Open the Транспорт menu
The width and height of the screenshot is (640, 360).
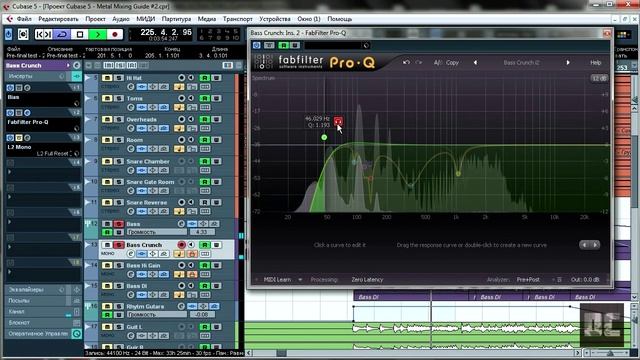238,19
